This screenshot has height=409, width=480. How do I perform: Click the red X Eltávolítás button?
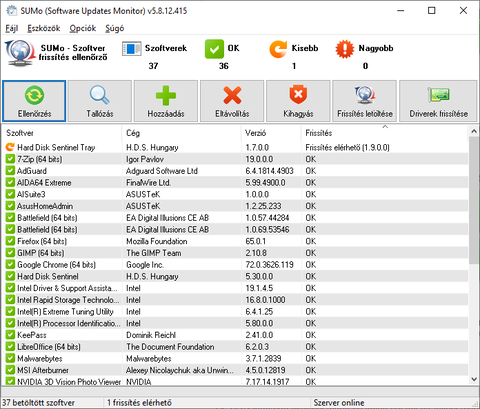[232, 101]
